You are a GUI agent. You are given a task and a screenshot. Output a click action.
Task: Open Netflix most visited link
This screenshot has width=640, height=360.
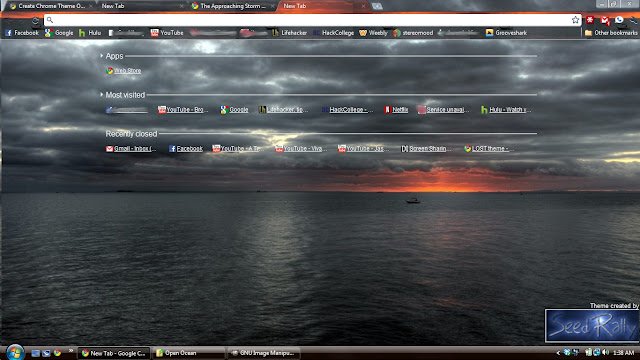396,109
